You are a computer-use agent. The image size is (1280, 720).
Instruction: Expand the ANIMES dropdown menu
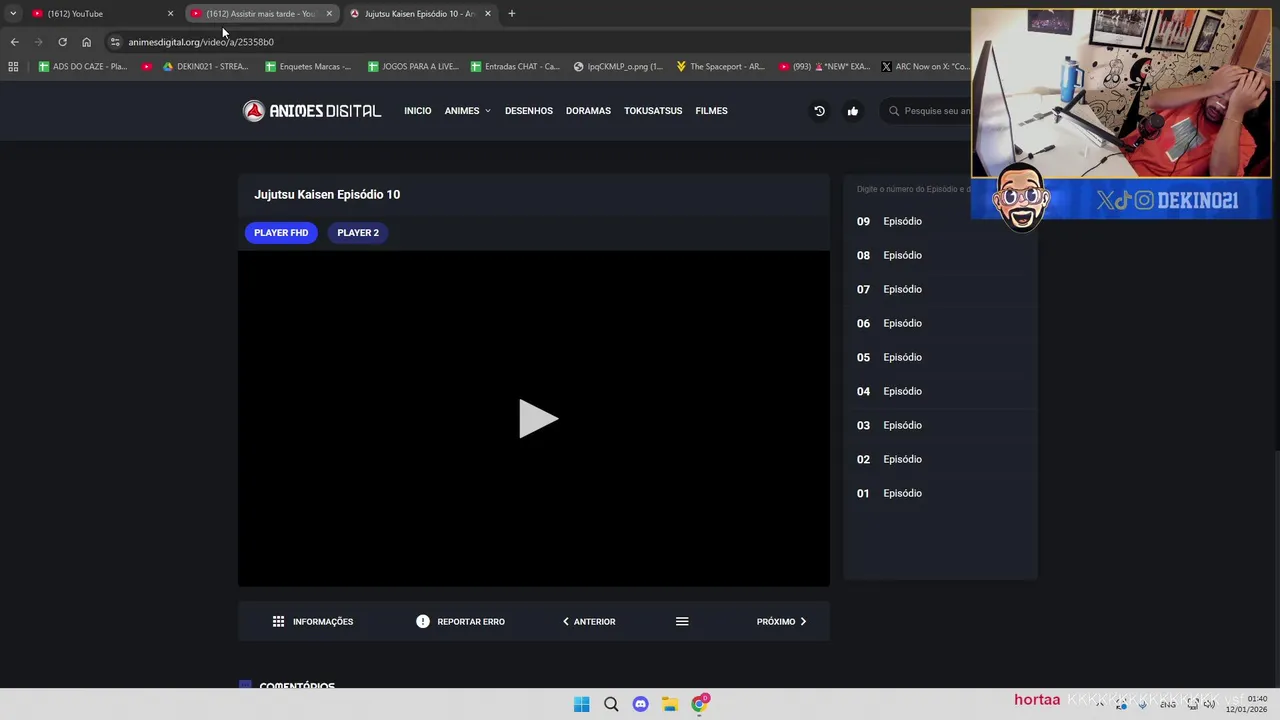[468, 111]
